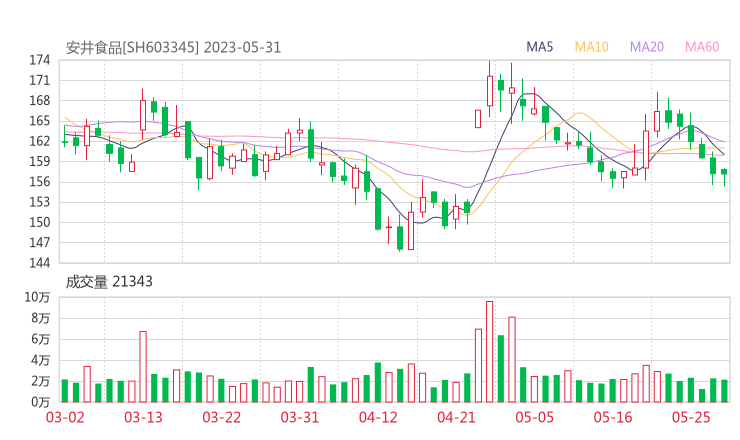Select the MA20 legend label
The width and height of the screenshot is (740, 440).
[x=647, y=47]
